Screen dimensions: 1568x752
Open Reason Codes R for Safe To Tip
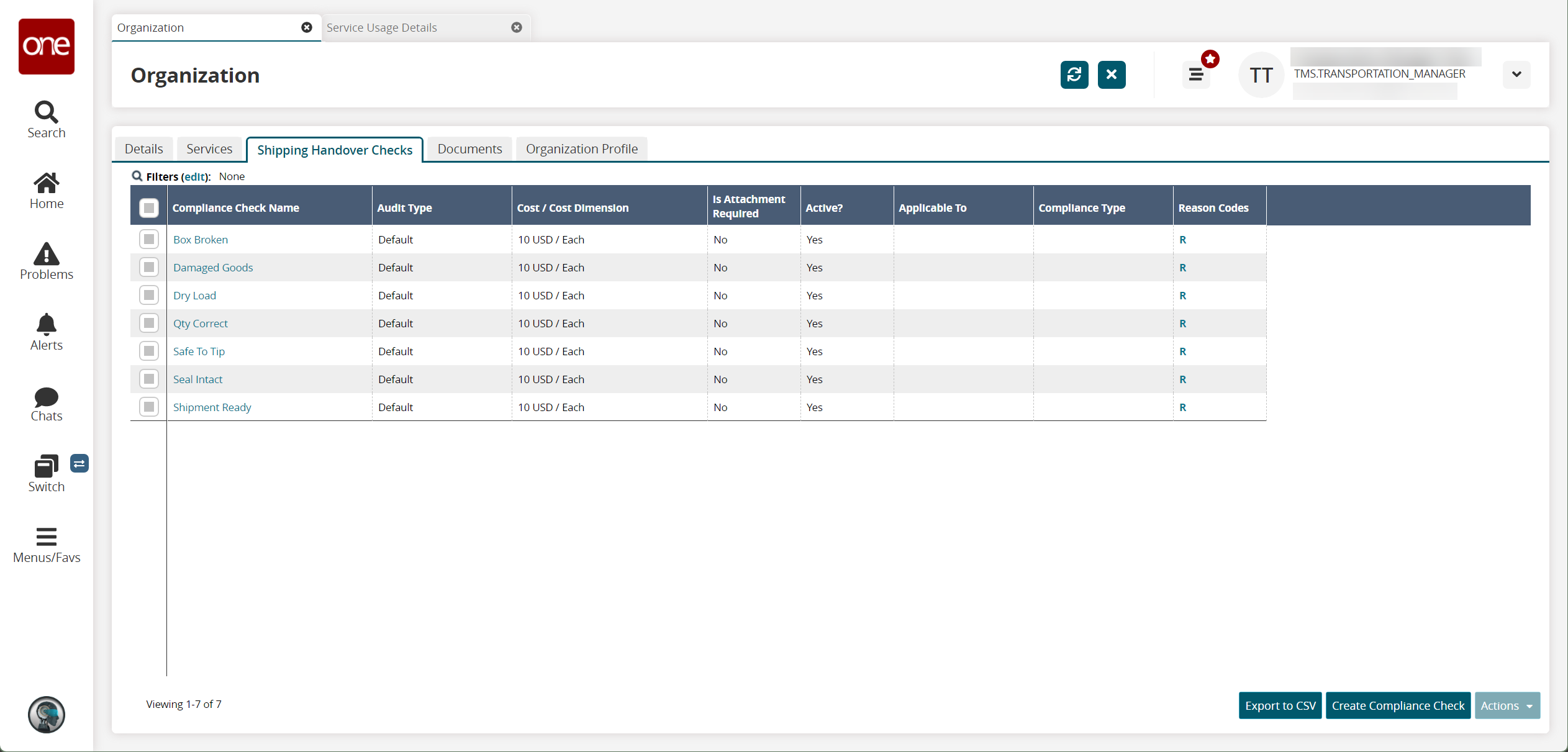[x=1183, y=351]
